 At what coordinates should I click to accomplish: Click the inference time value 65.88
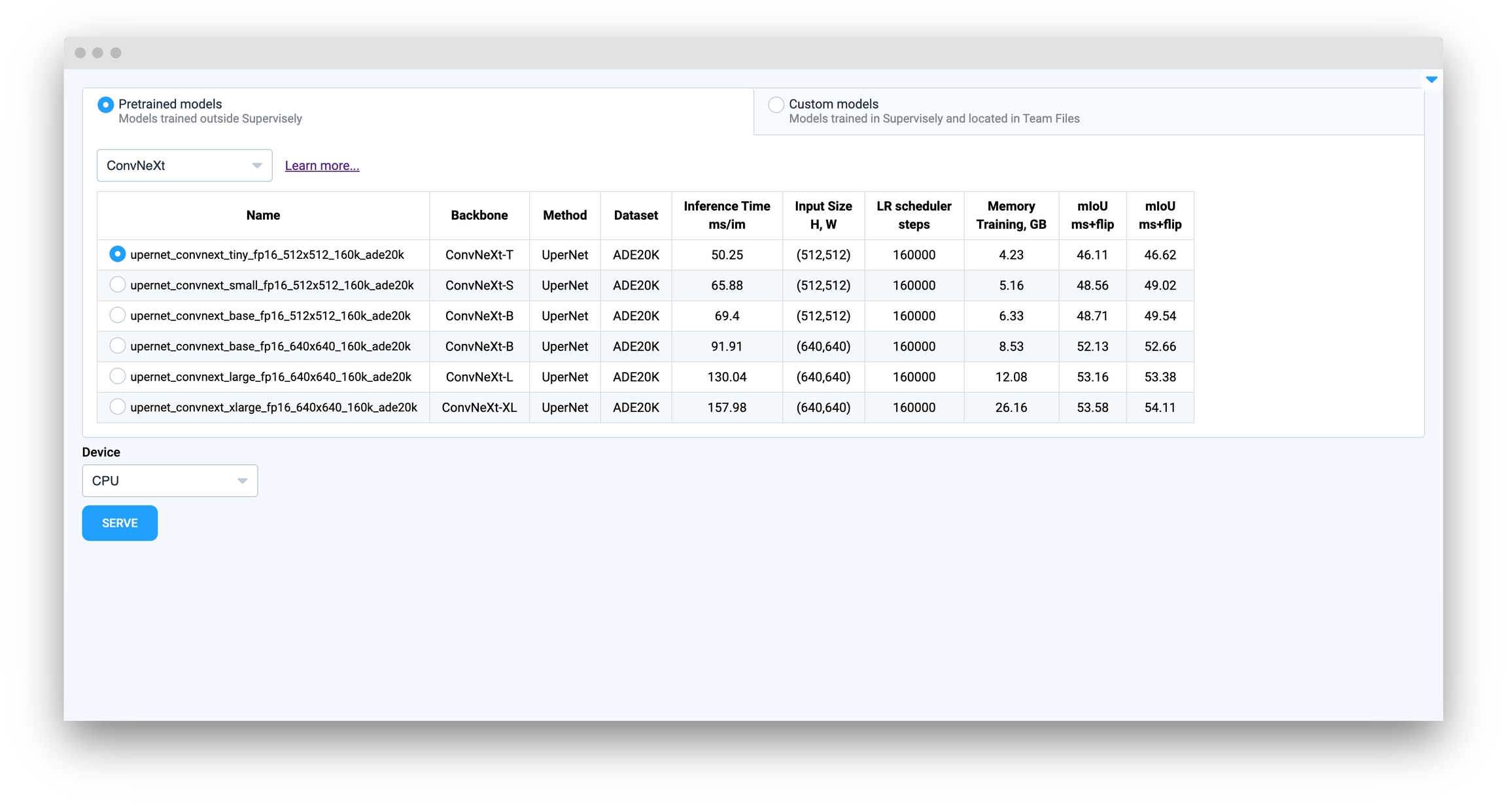(727, 285)
